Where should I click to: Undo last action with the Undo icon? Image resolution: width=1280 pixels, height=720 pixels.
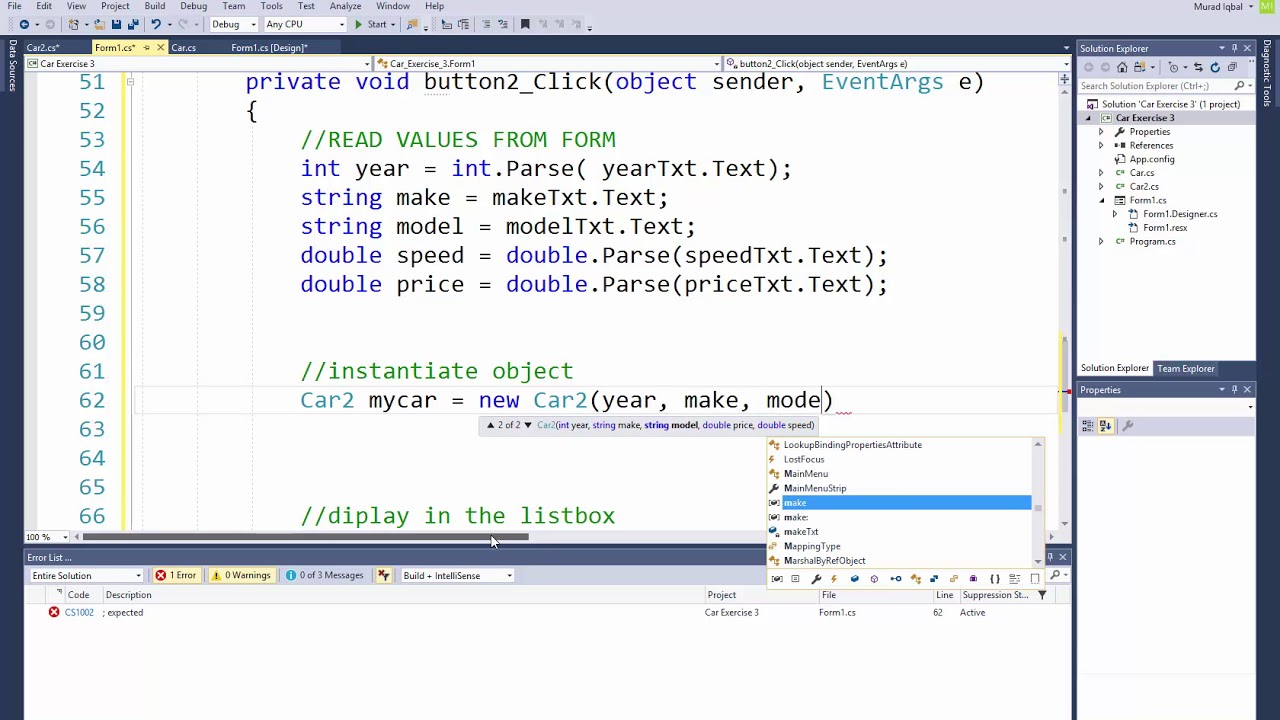tap(156, 24)
